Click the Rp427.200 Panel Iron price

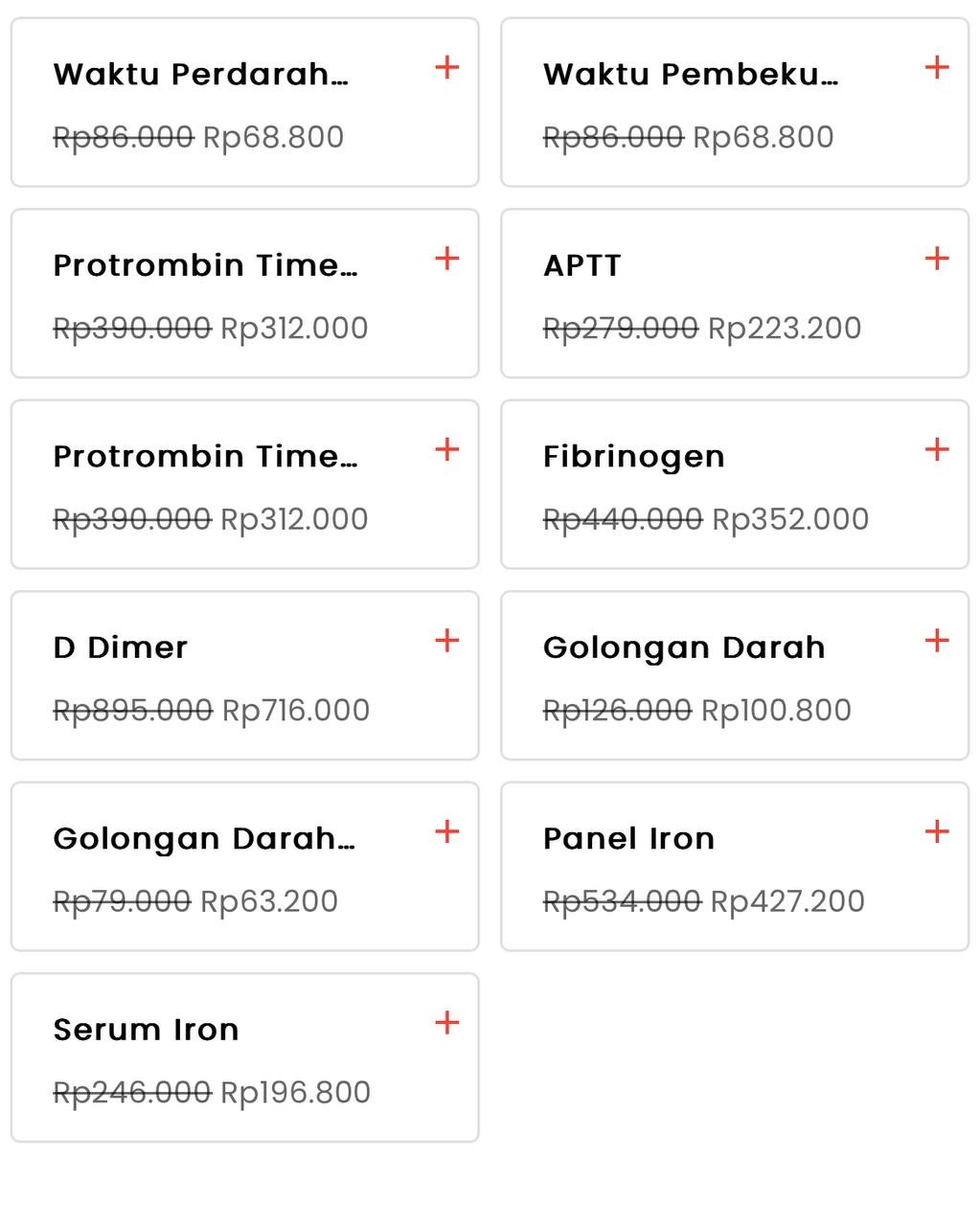787,901
